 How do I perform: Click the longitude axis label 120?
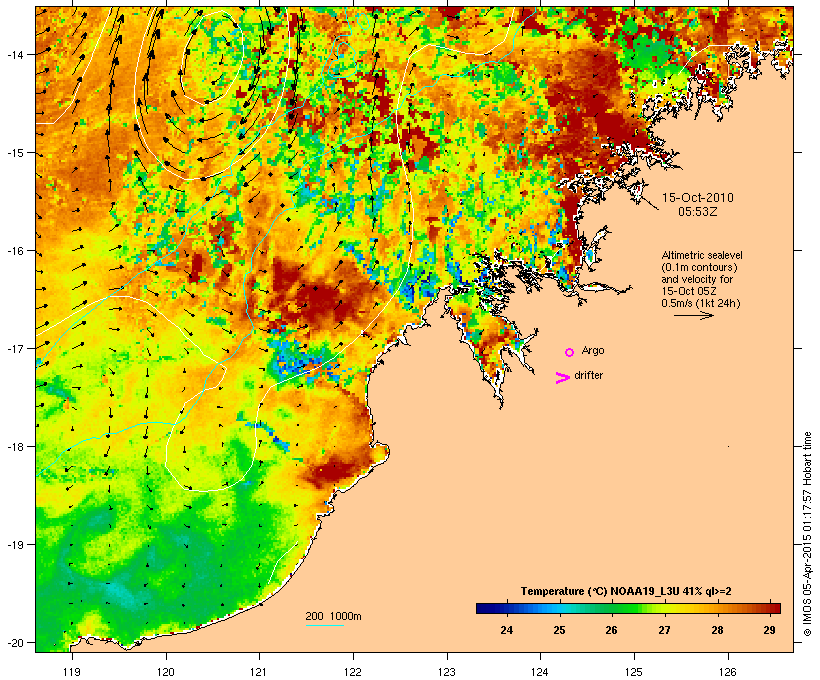(166, 672)
